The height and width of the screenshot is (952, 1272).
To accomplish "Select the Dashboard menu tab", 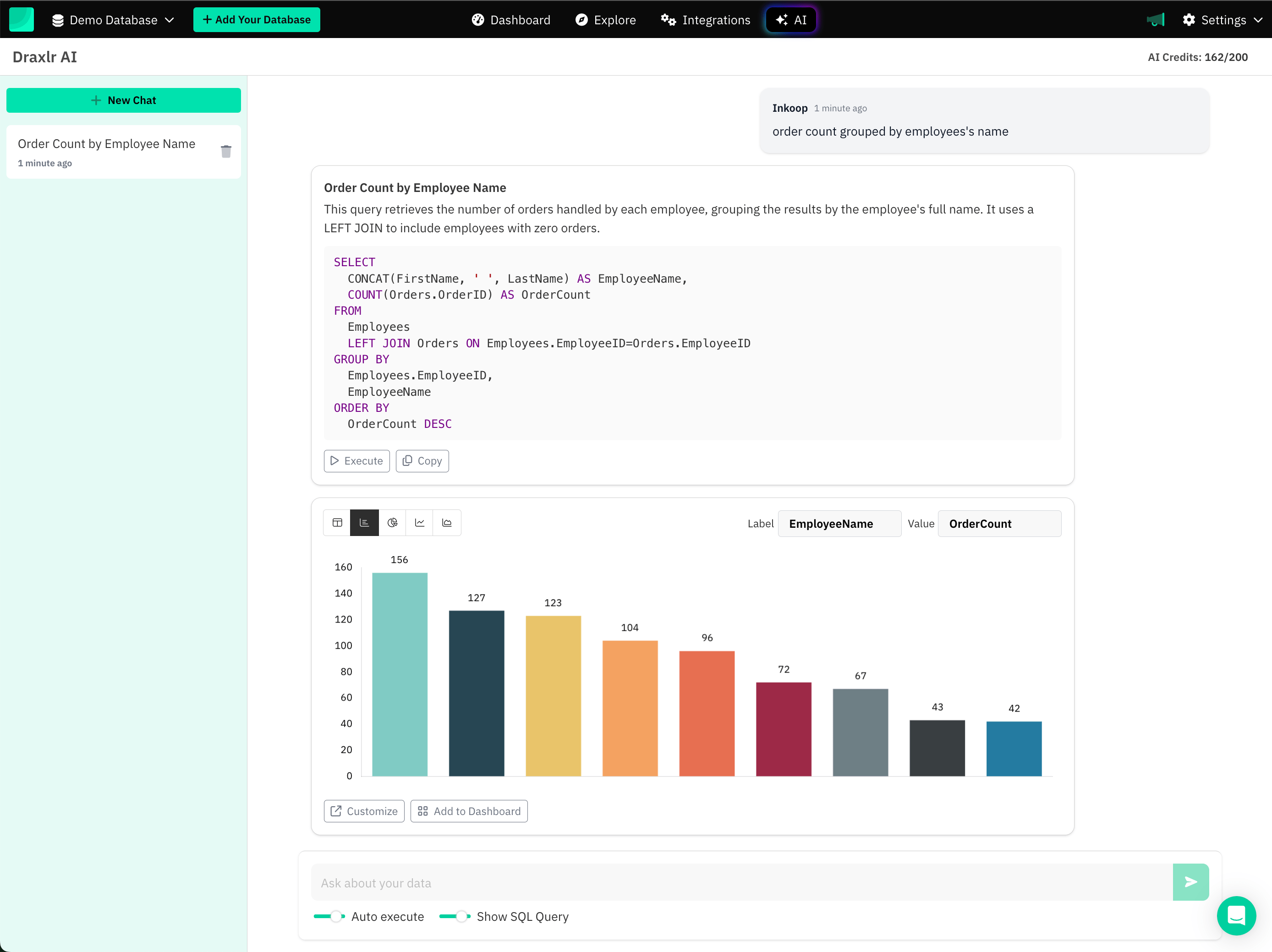I will coord(512,19).
